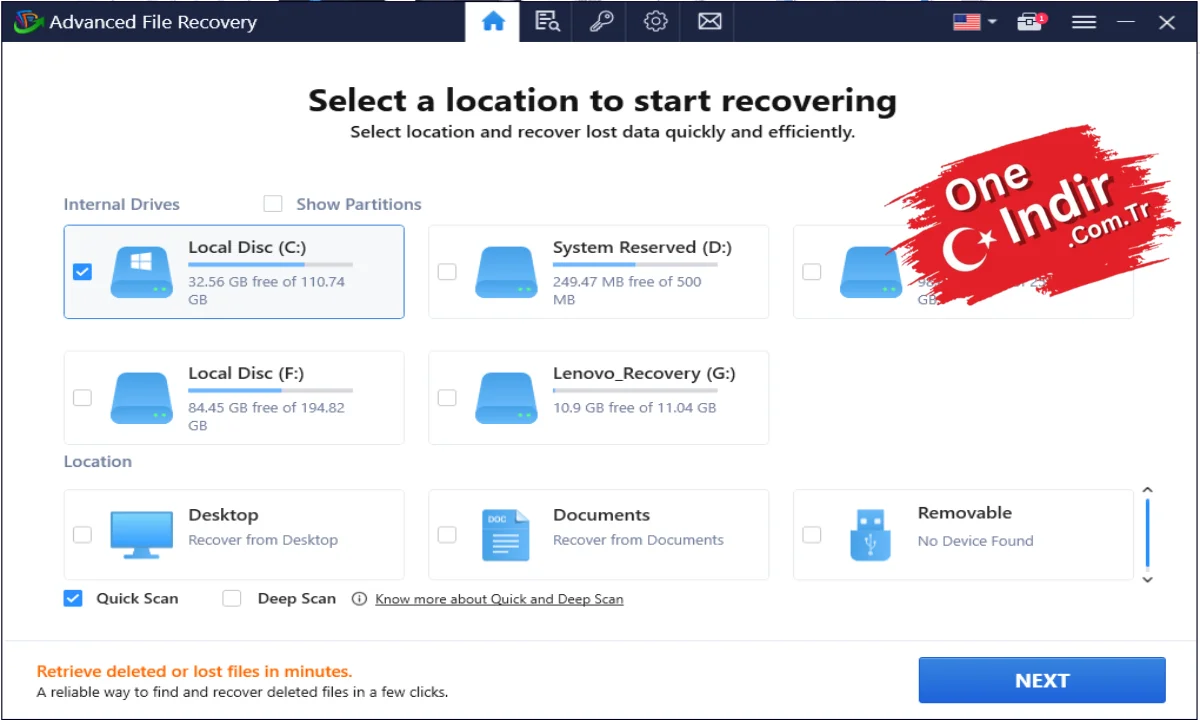Select the Lenovo_Recovery (G:) label

tap(644, 373)
